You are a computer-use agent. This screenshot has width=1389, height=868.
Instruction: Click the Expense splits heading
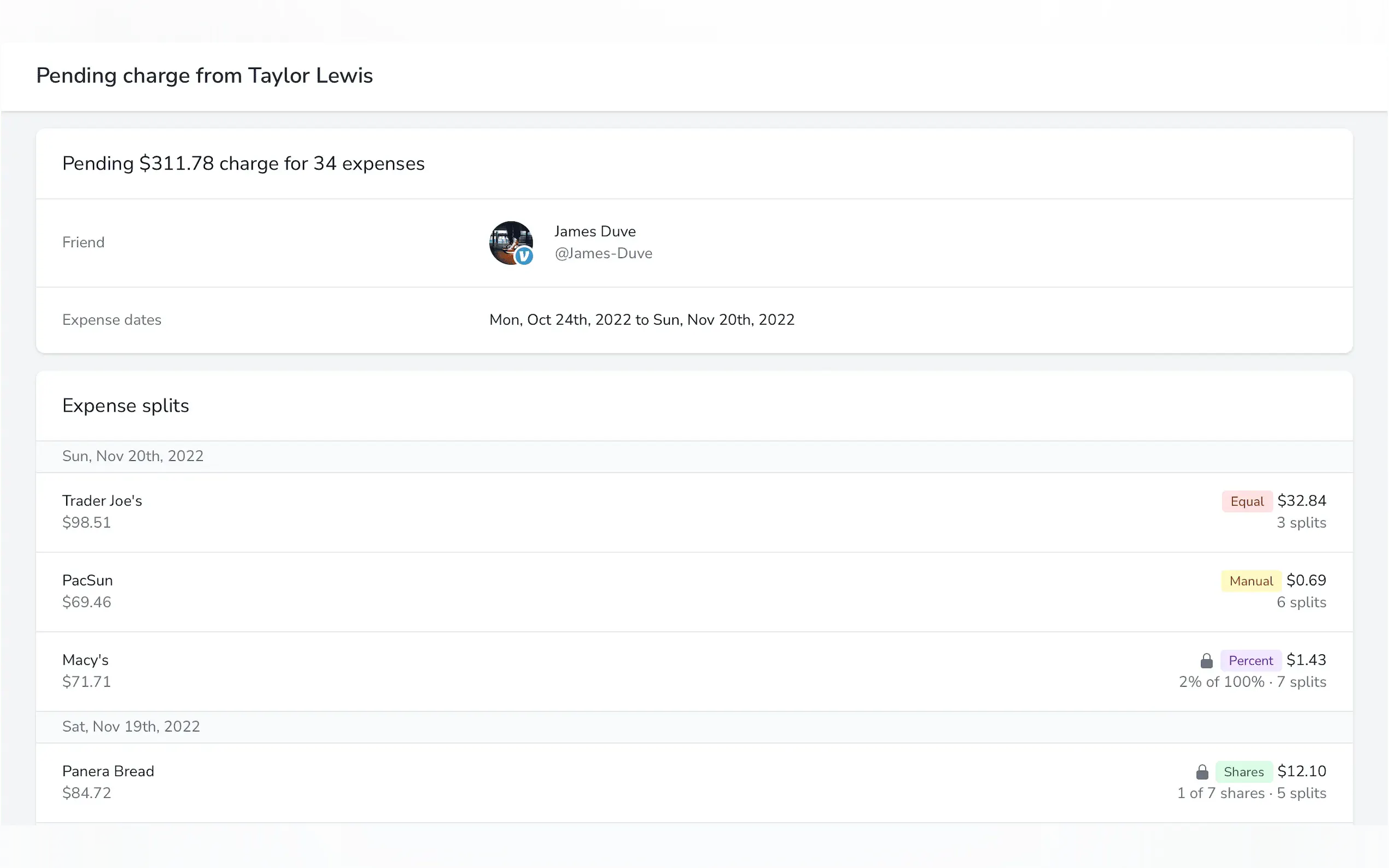tap(125, 405)
